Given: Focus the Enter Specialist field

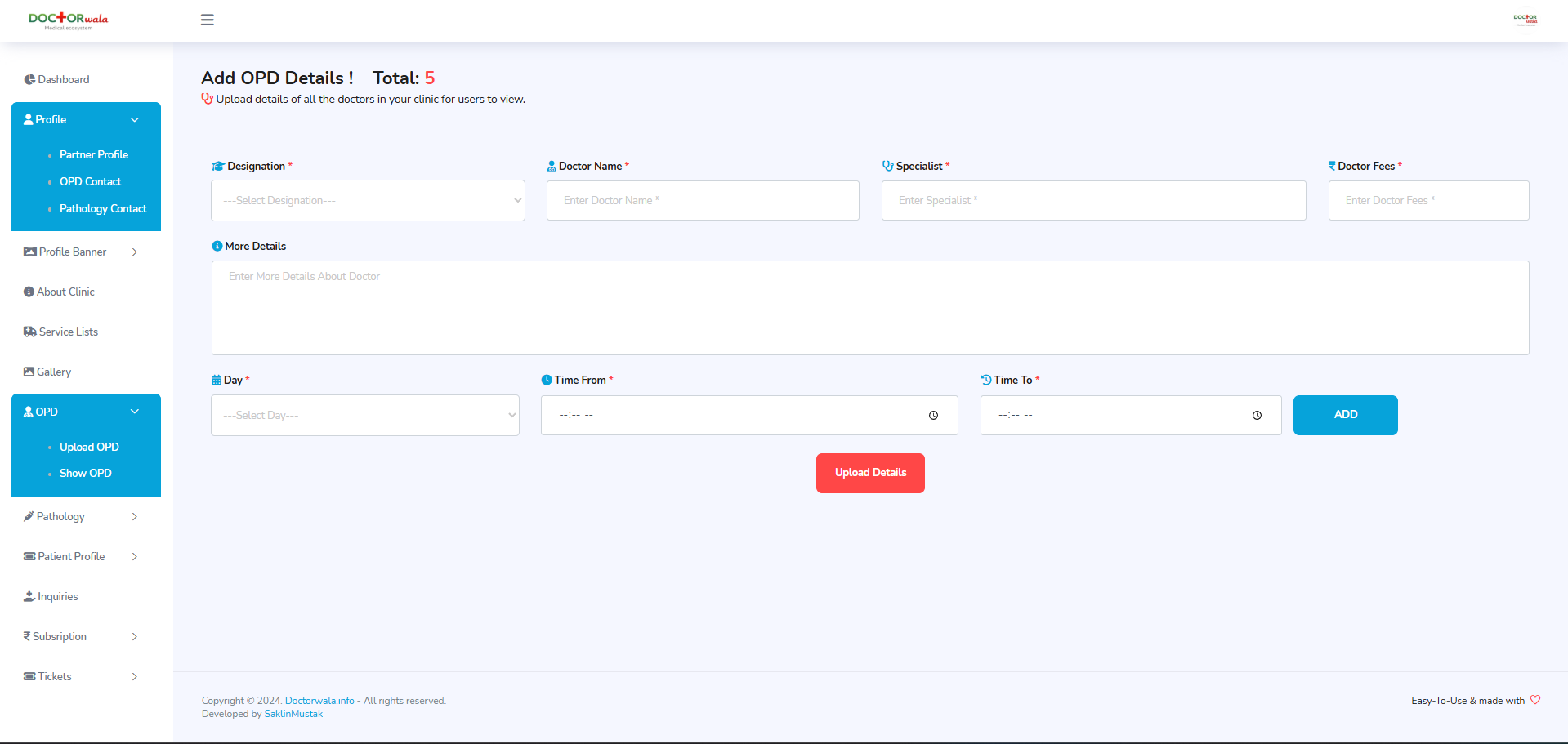Looking at the screenshot, I should pyautogui.click(x=1093, y=200).
